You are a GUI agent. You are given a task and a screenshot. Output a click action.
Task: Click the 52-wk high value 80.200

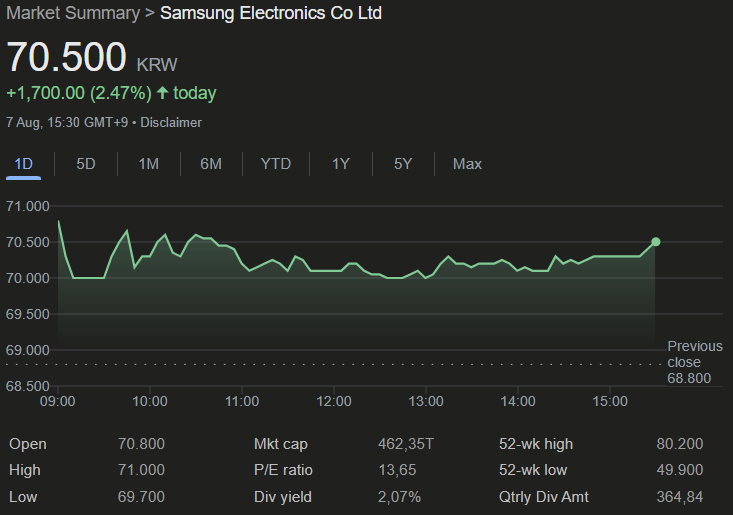(680, 443)
